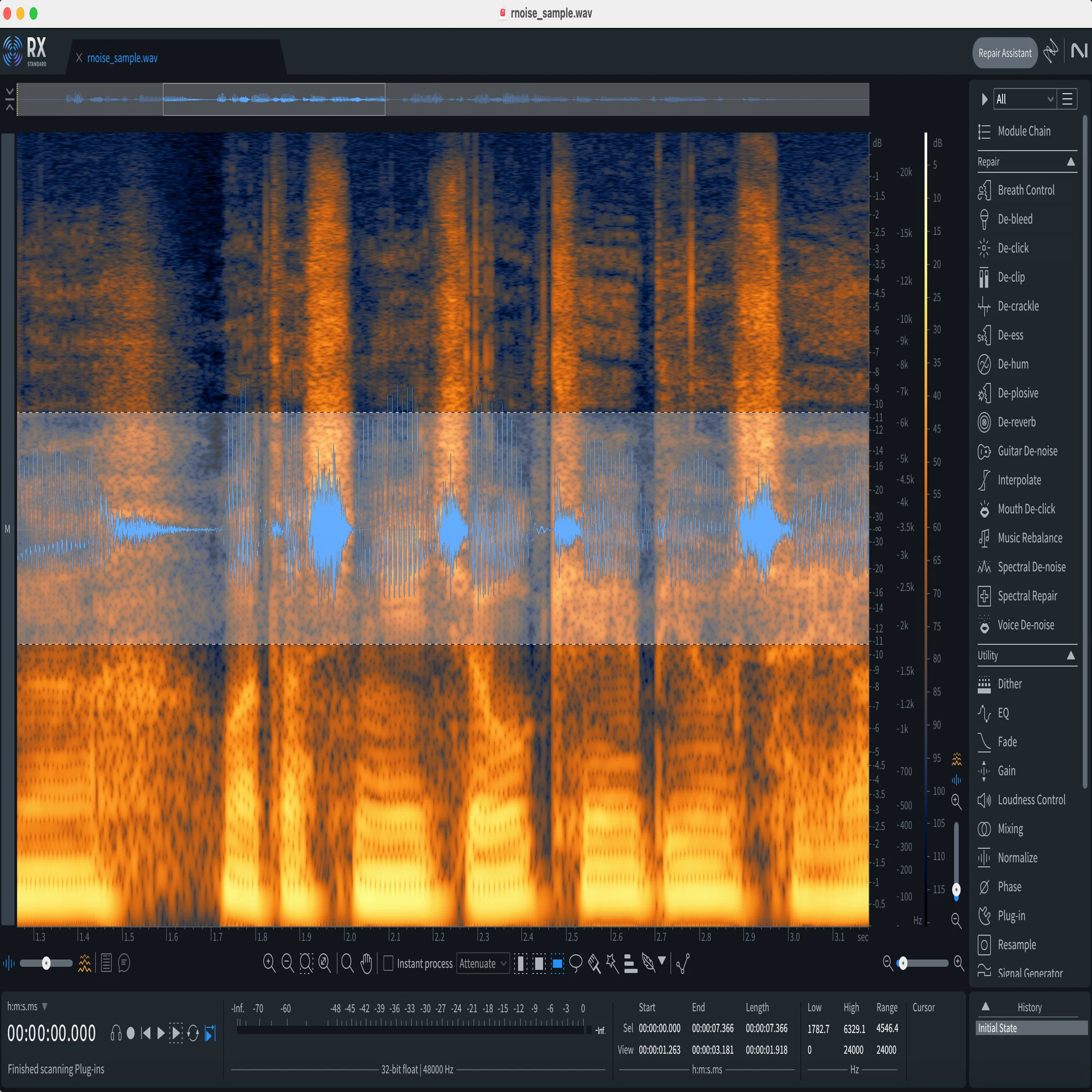Image resolution: width=1092 pixels, height=1092 pixels.
Task: Adjust the waveform/spectrogram opacity slider
Action: pyautogui.click(x=46, y=963)
